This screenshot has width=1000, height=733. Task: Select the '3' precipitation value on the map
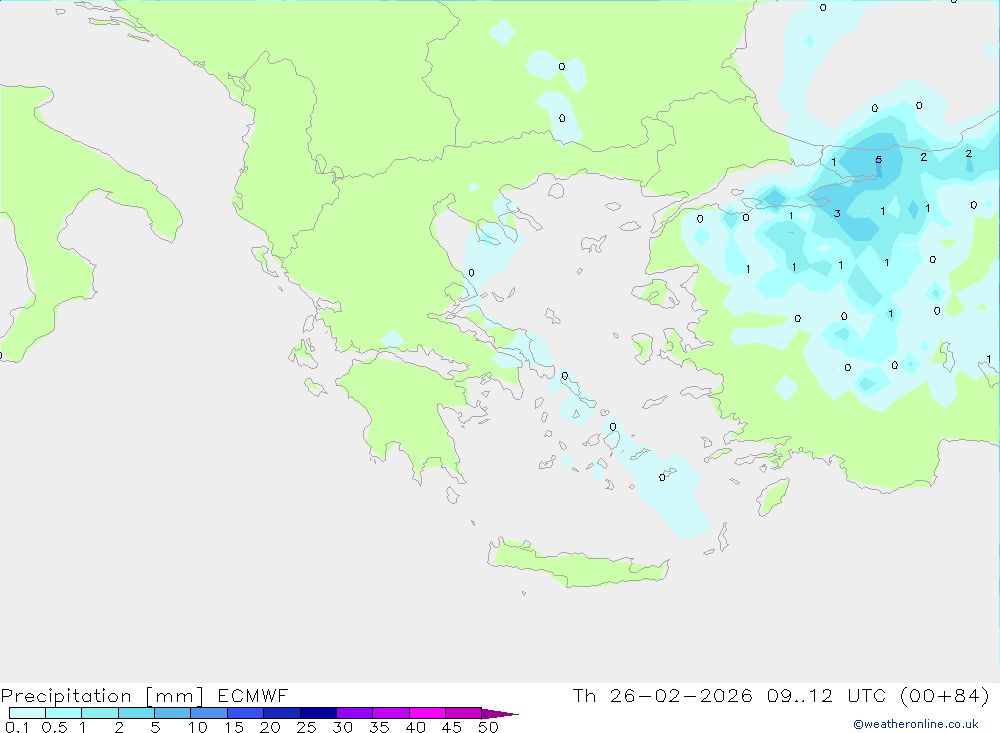click(837, 214)
